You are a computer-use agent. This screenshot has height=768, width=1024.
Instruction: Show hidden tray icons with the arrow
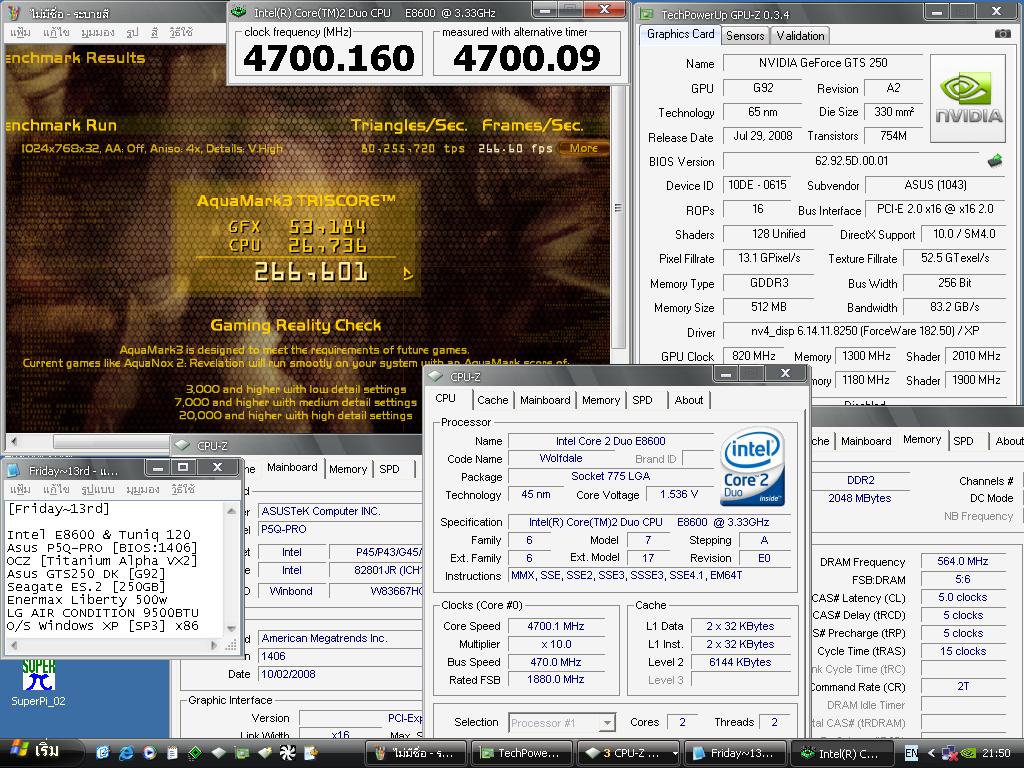point(931,754)
